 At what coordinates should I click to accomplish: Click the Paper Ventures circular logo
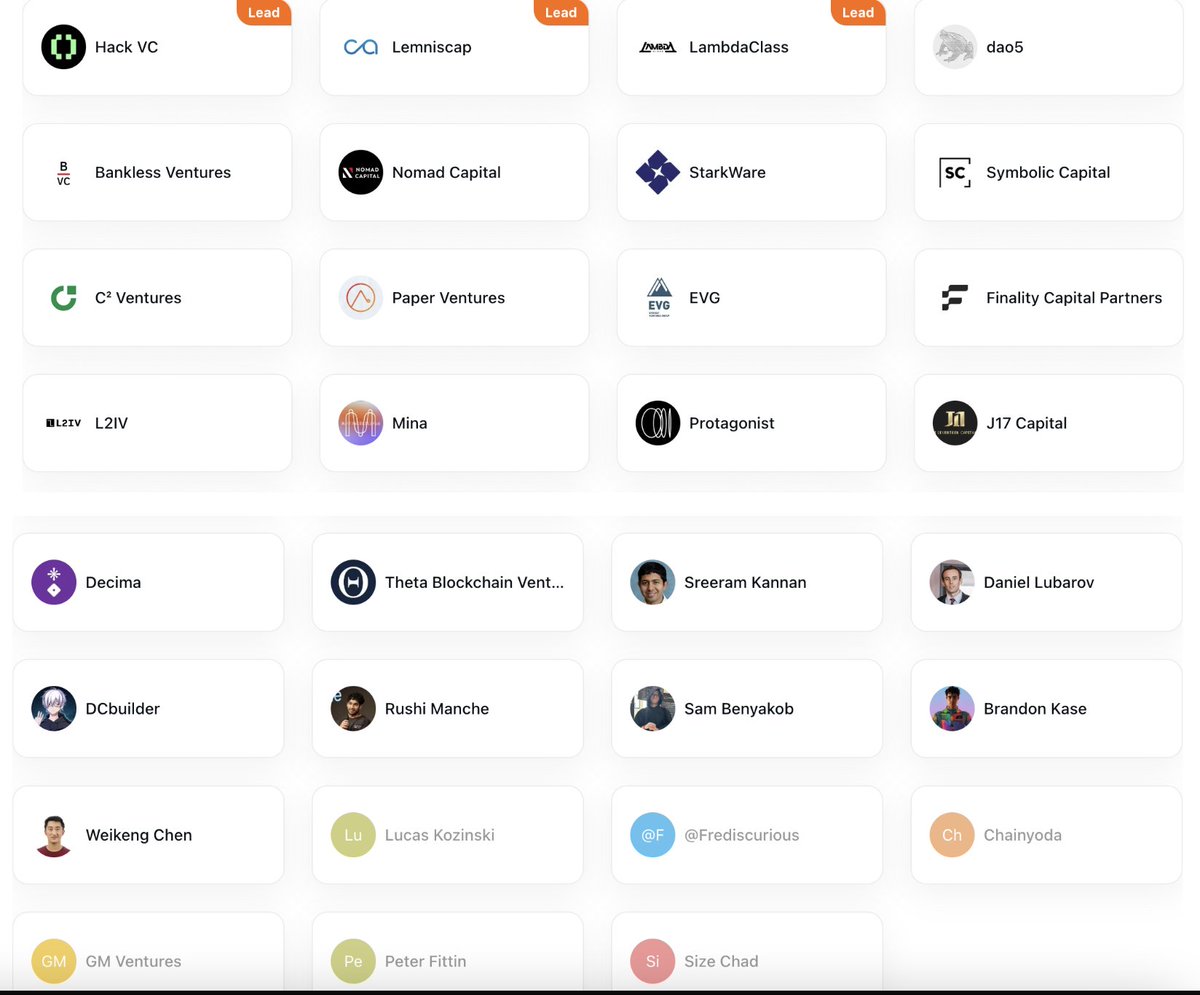361,298
